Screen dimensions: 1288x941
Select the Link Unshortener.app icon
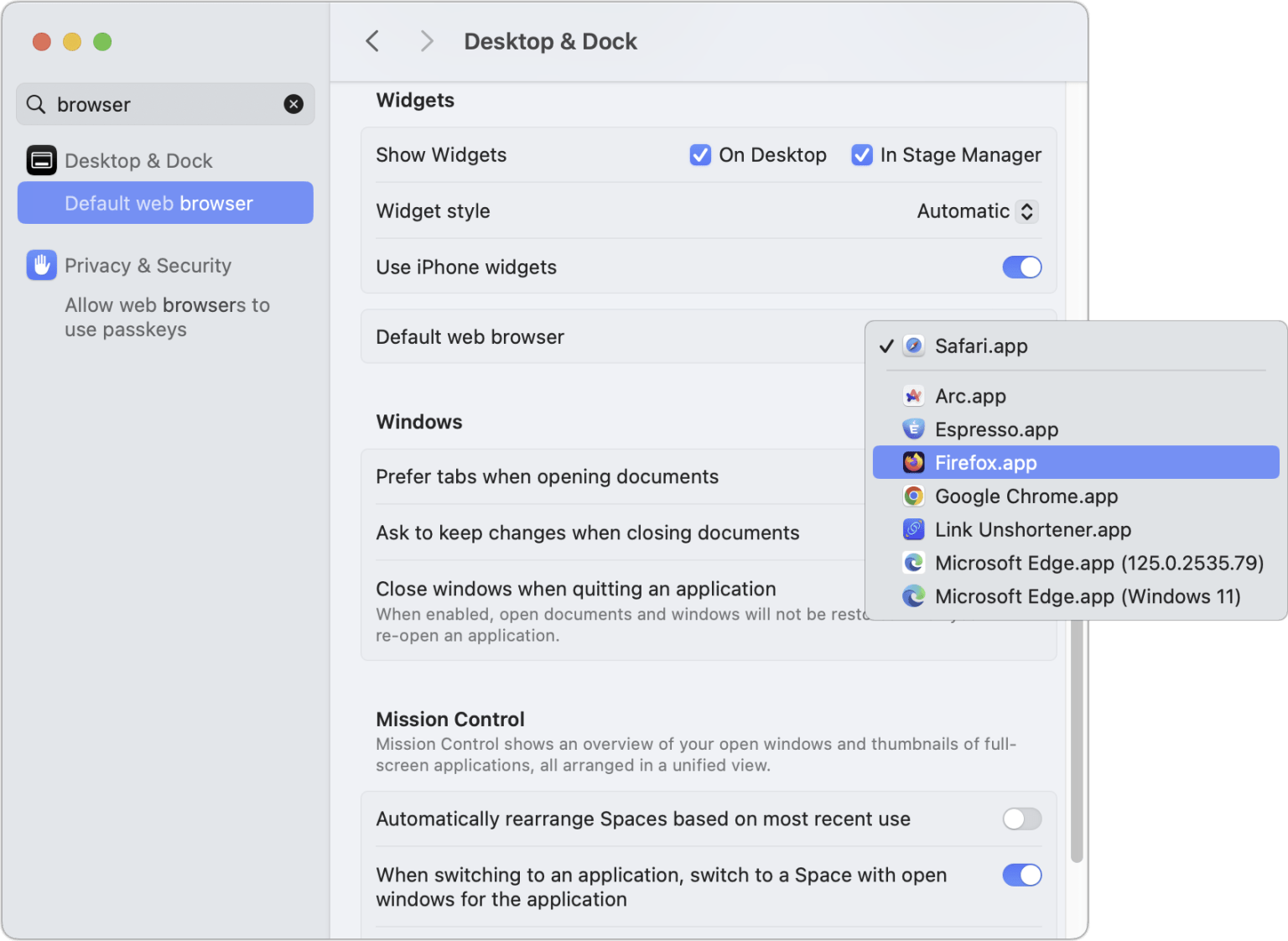pyautogui.click(x=913, y=529)
